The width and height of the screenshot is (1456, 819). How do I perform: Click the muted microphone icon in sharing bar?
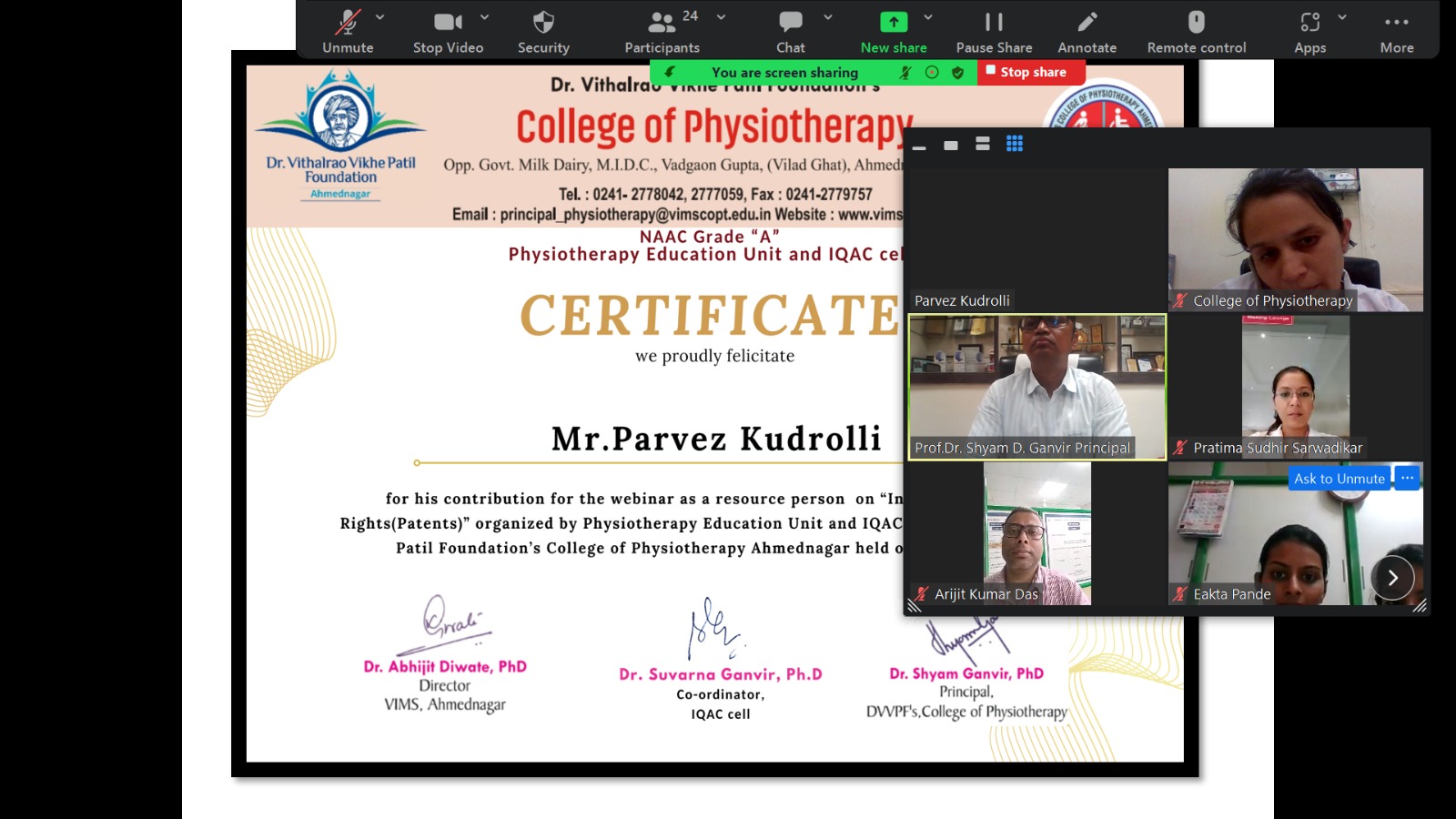click(905, 72)
